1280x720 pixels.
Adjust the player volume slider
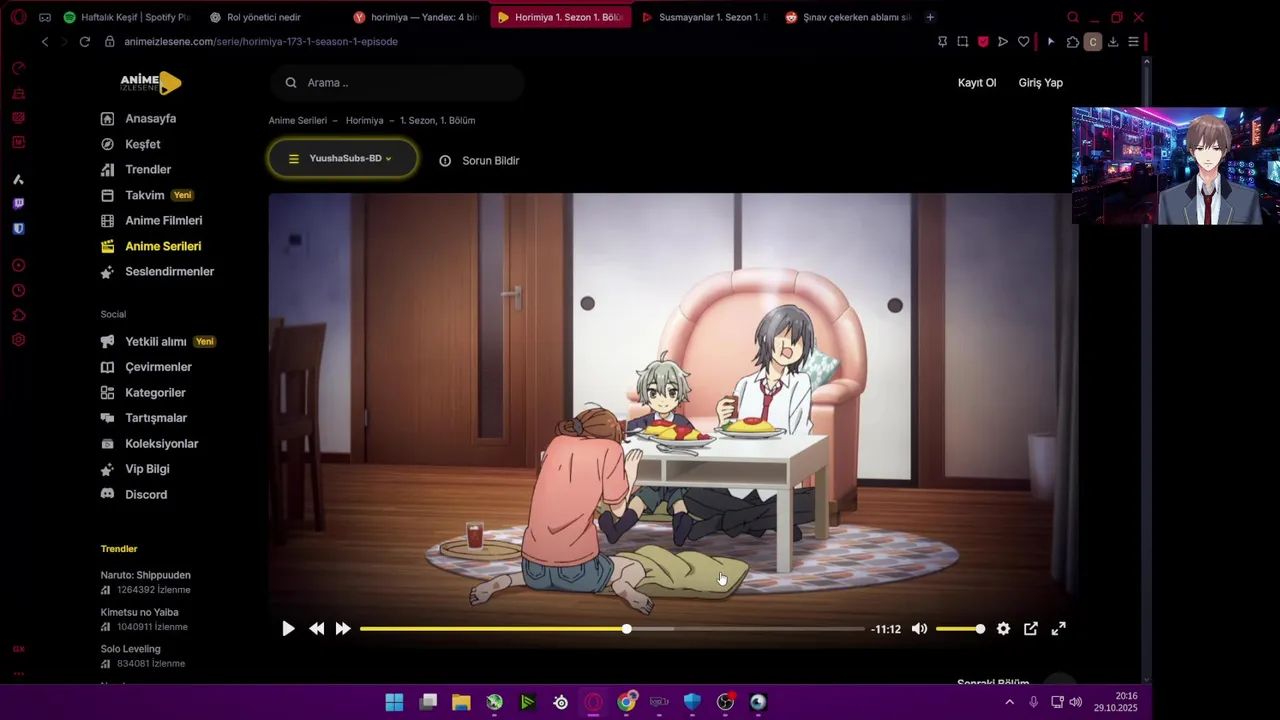pos(960,629)
